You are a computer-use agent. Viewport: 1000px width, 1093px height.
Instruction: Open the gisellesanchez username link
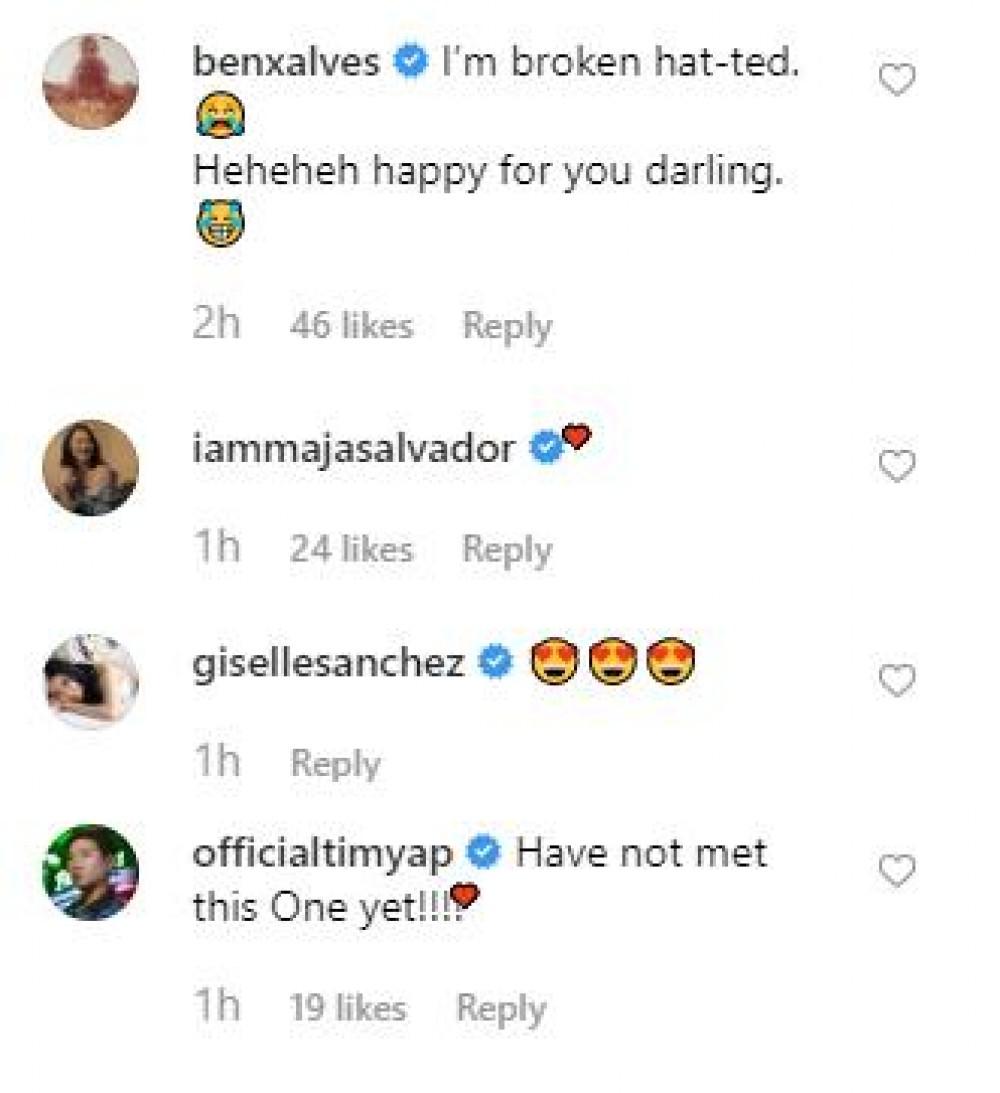(328, 663)
